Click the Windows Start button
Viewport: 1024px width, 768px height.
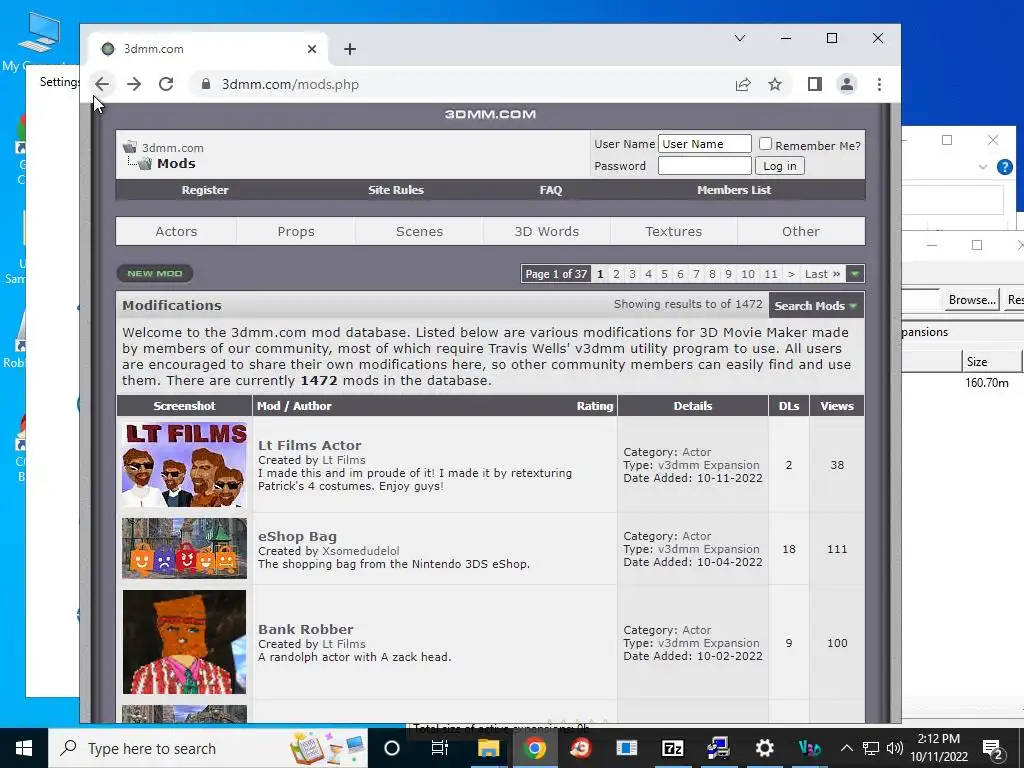click(24, 748)
